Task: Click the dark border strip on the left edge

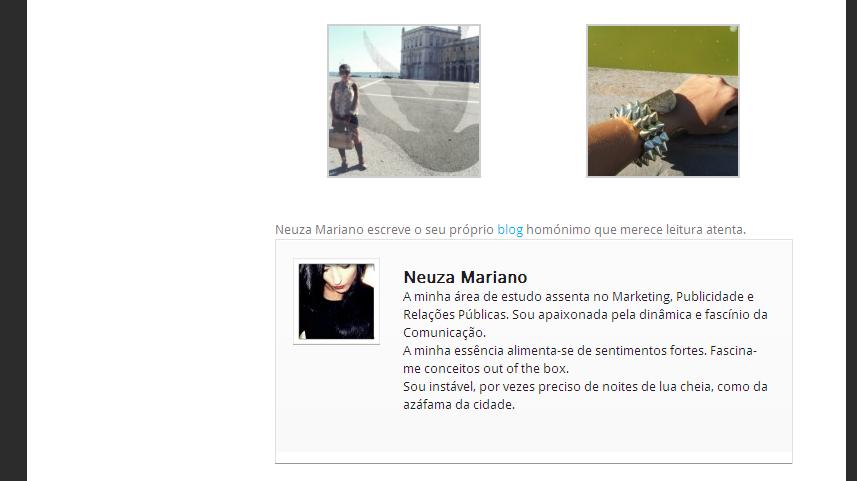Action: 13,240
